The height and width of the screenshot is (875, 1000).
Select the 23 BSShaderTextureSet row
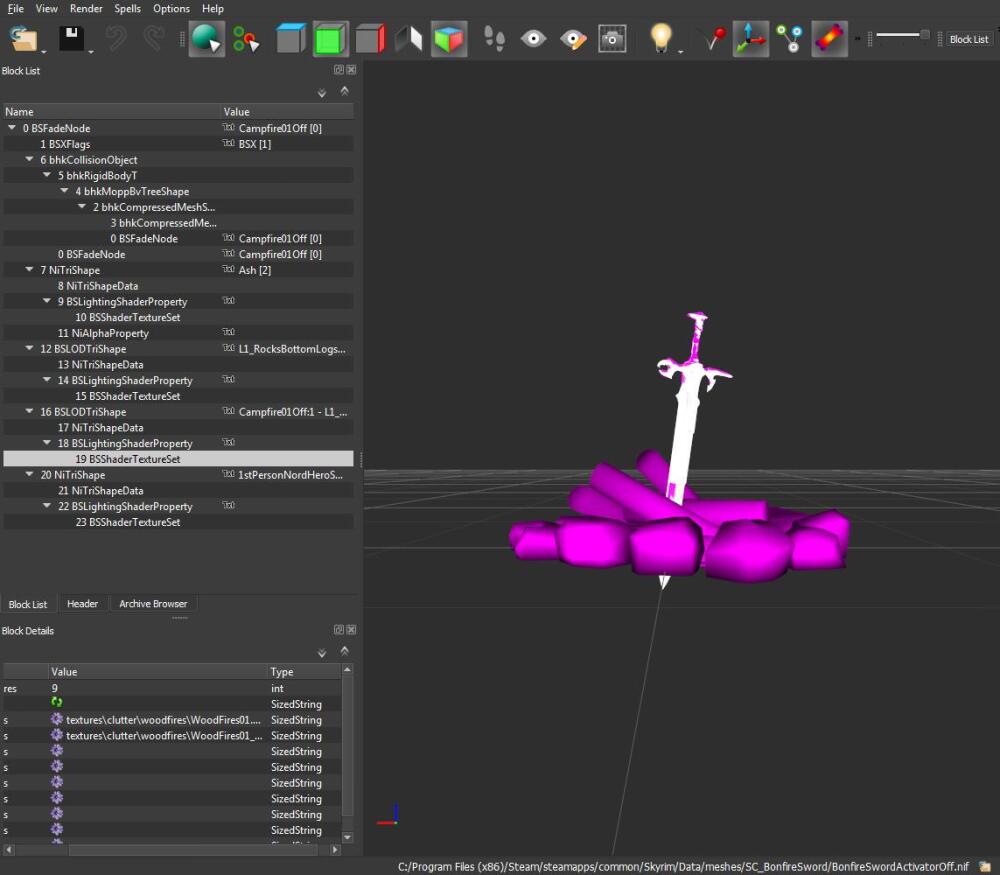tap(179, 522)
